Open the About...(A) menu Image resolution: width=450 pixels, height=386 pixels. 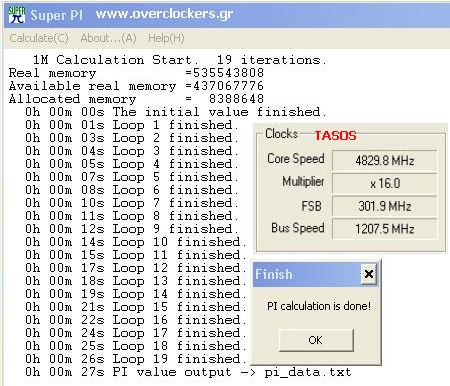point(108,38)
